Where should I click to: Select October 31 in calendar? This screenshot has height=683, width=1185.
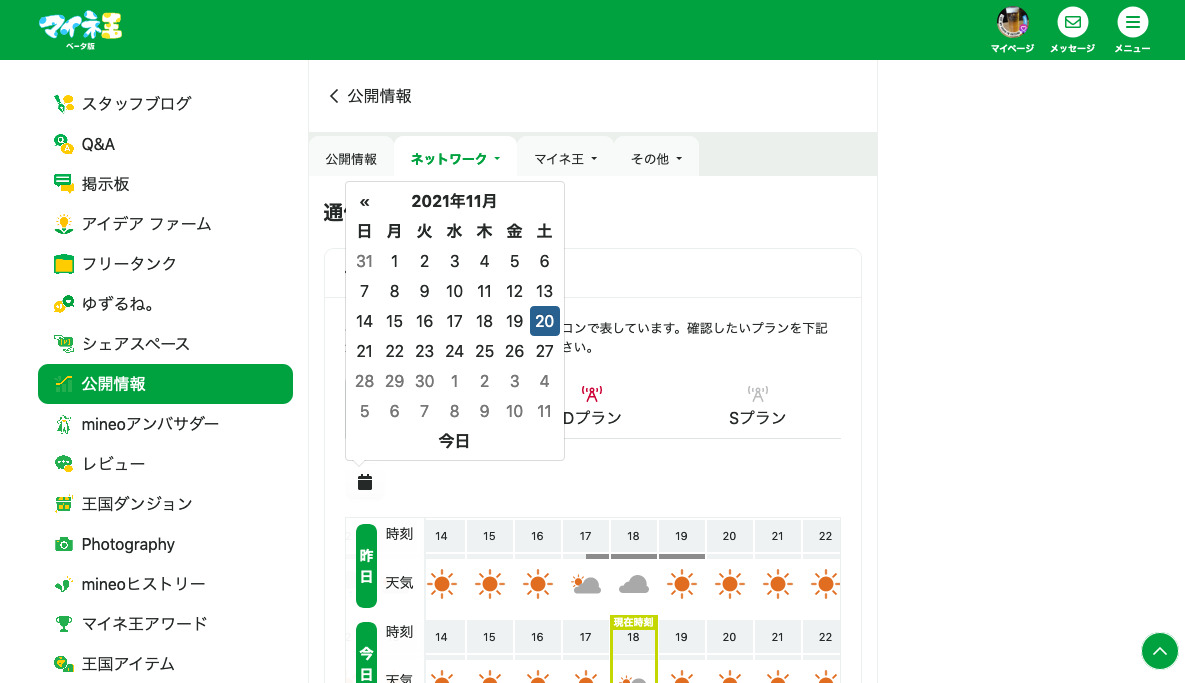click(x=364, y=261)
